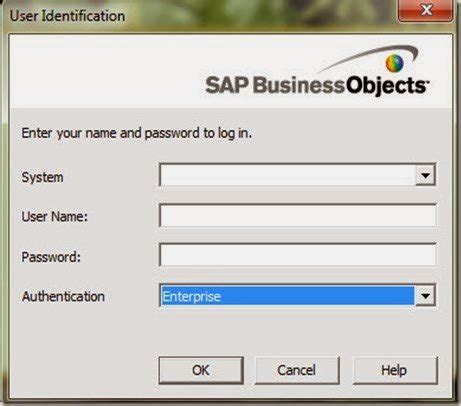Select the highlighted Enterprise authentication value
461x406 pixels.
(287, 296)
